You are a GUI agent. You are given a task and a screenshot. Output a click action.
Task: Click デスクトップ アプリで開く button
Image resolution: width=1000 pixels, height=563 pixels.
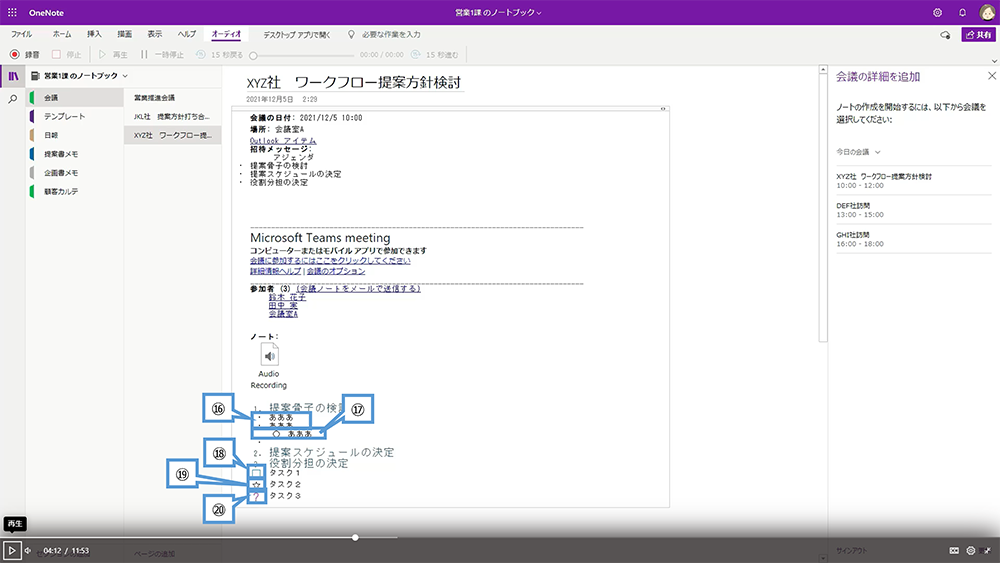[297, 35]
